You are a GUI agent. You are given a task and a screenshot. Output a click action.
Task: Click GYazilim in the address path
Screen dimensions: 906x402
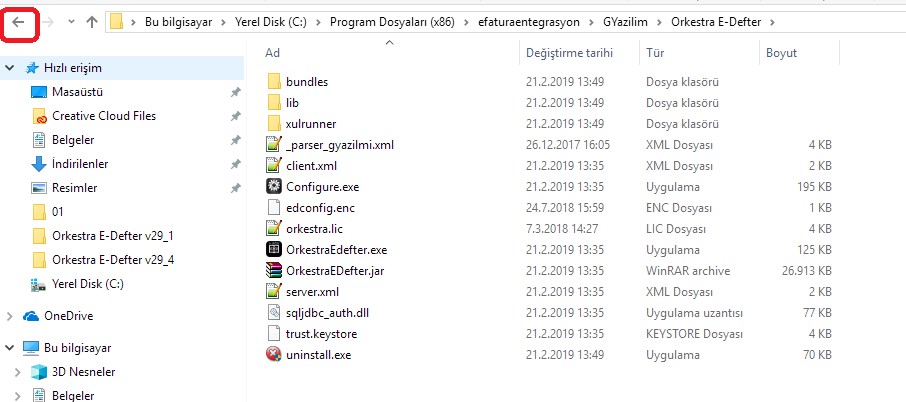pos(626,23)
